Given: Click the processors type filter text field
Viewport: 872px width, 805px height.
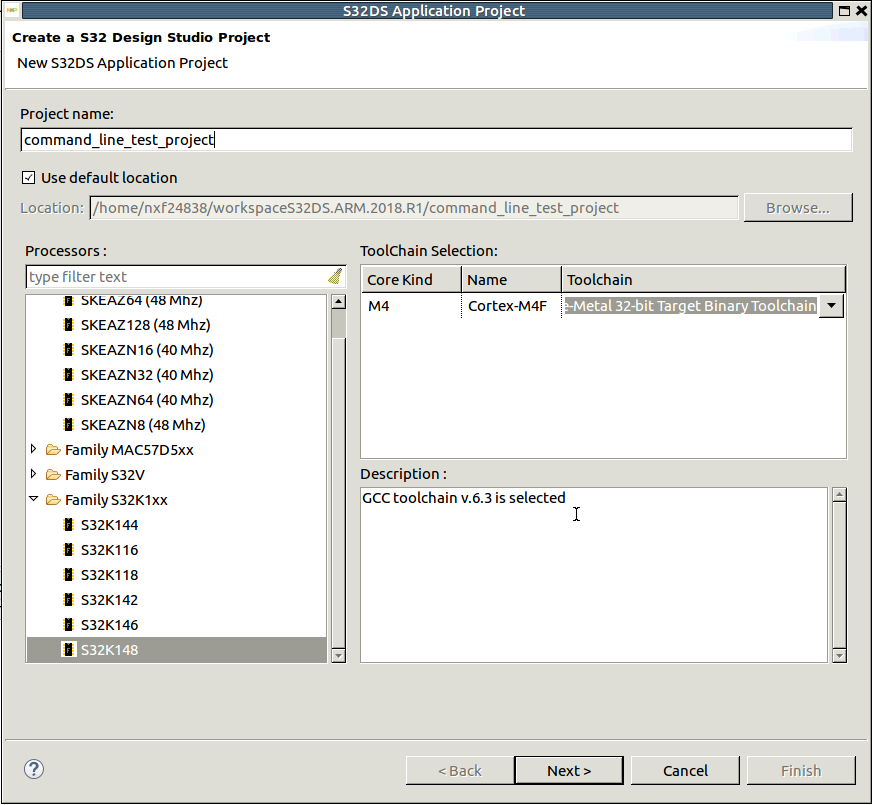Looking at the screenshot, I should 177,277.
